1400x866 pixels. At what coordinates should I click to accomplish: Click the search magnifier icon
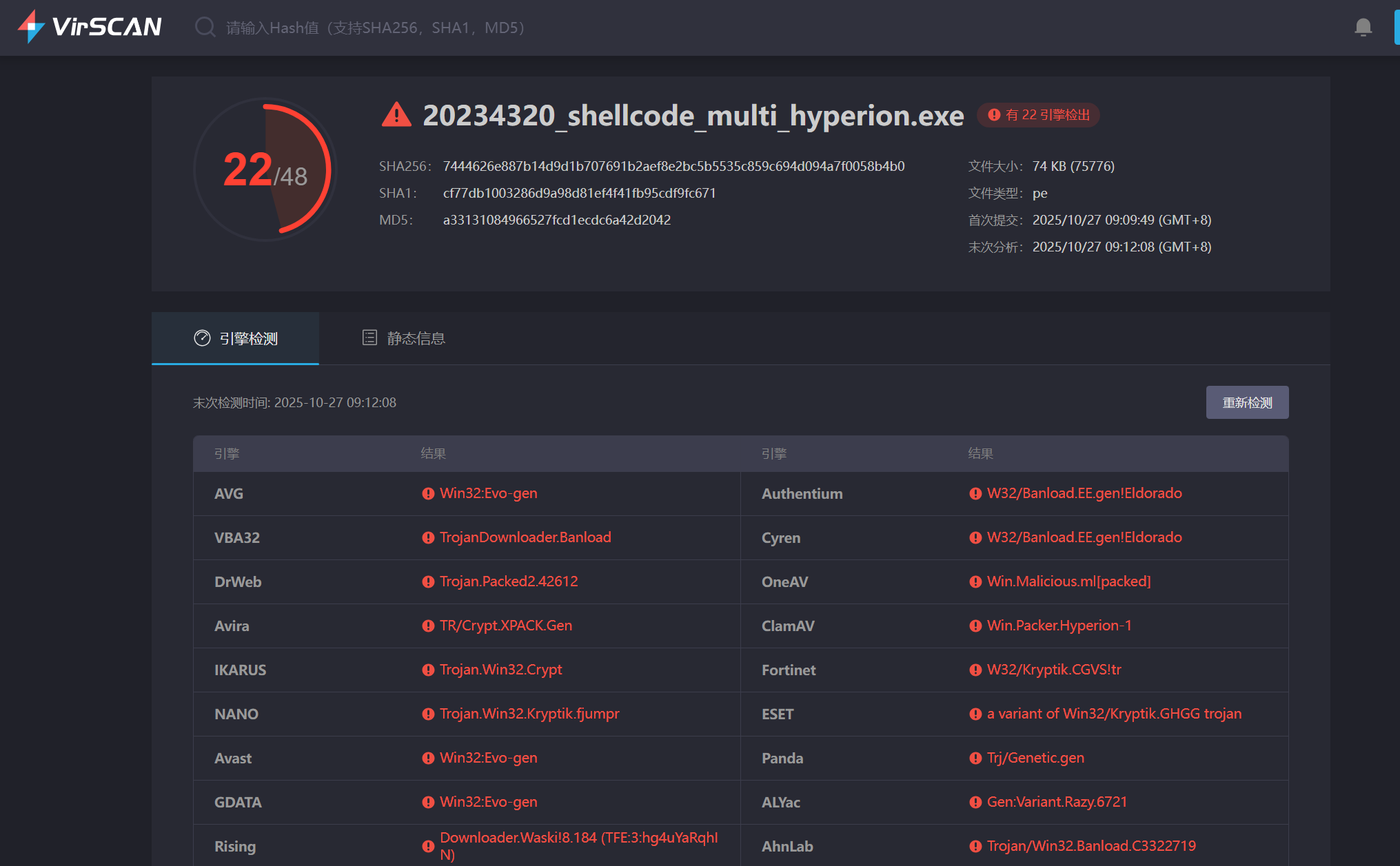[x=205, y=28]
